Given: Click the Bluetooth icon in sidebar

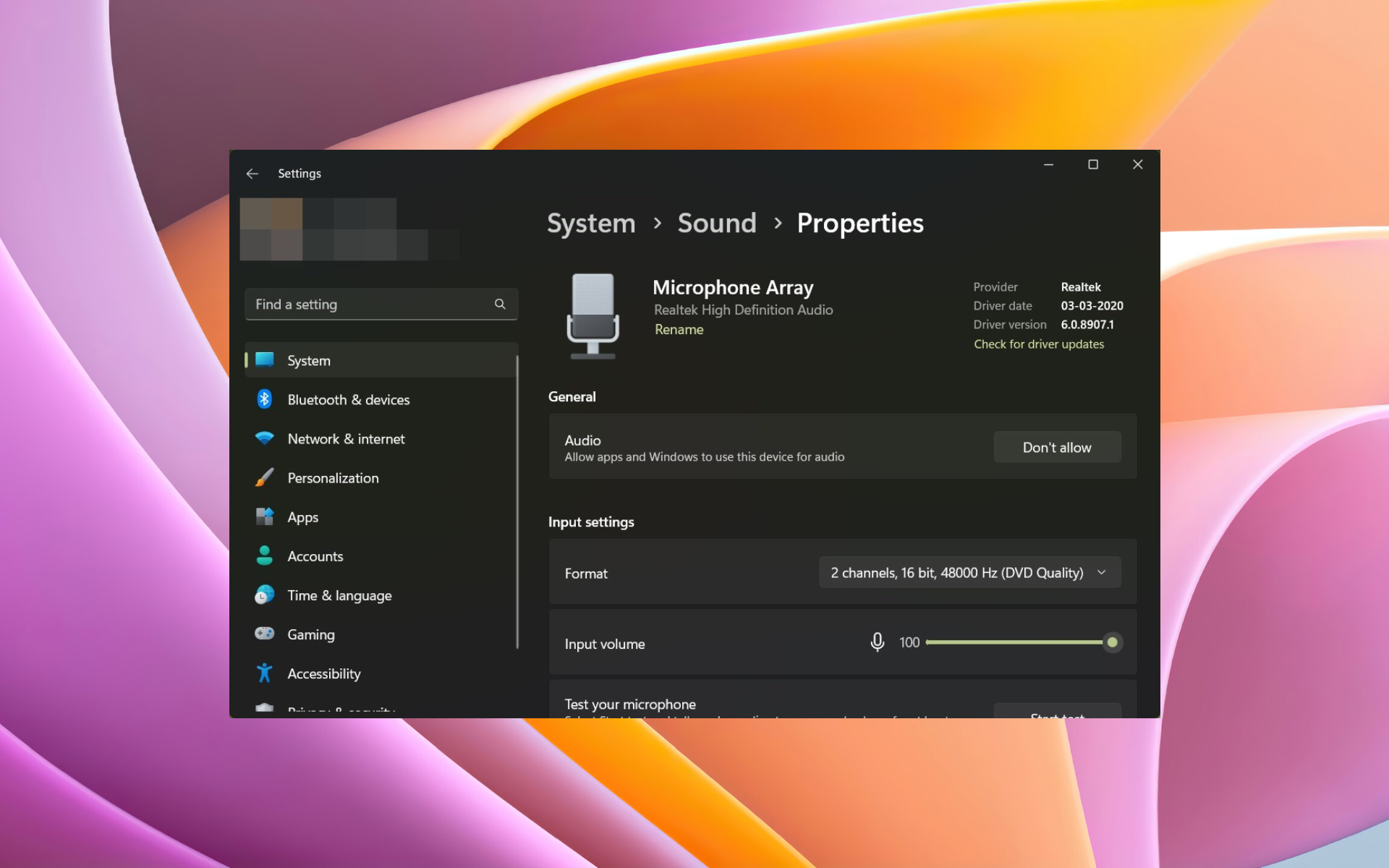Looking at the screenshot, I should click(x=265, y=399).
